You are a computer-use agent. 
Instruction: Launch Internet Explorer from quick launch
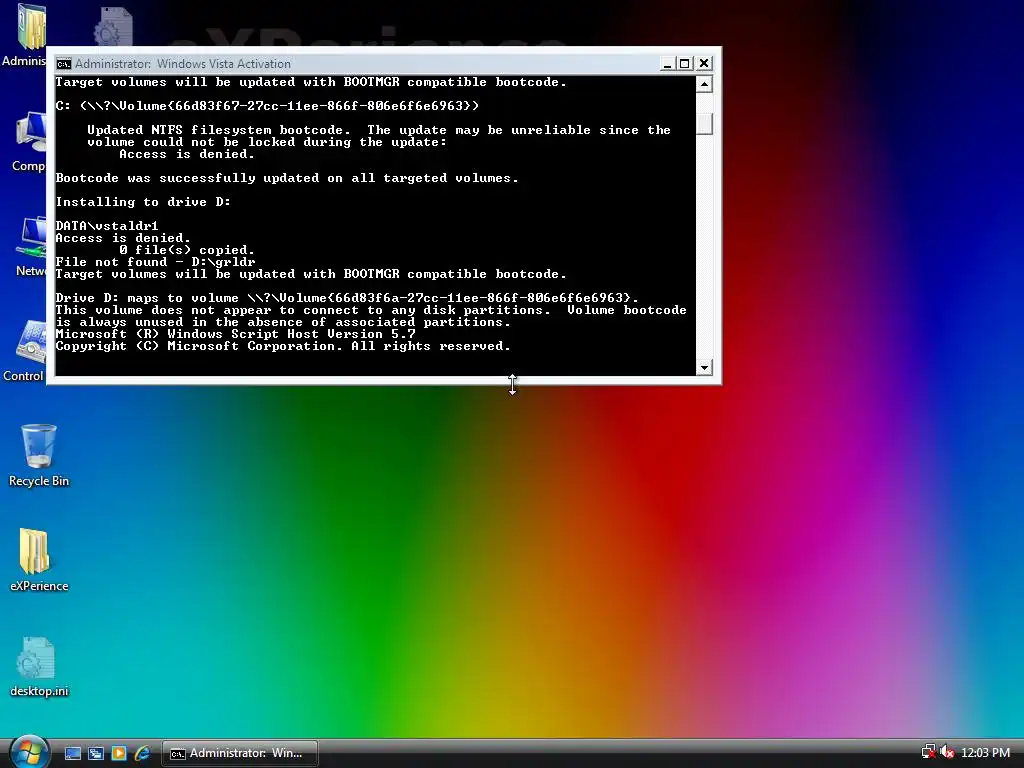click(142, 753)
